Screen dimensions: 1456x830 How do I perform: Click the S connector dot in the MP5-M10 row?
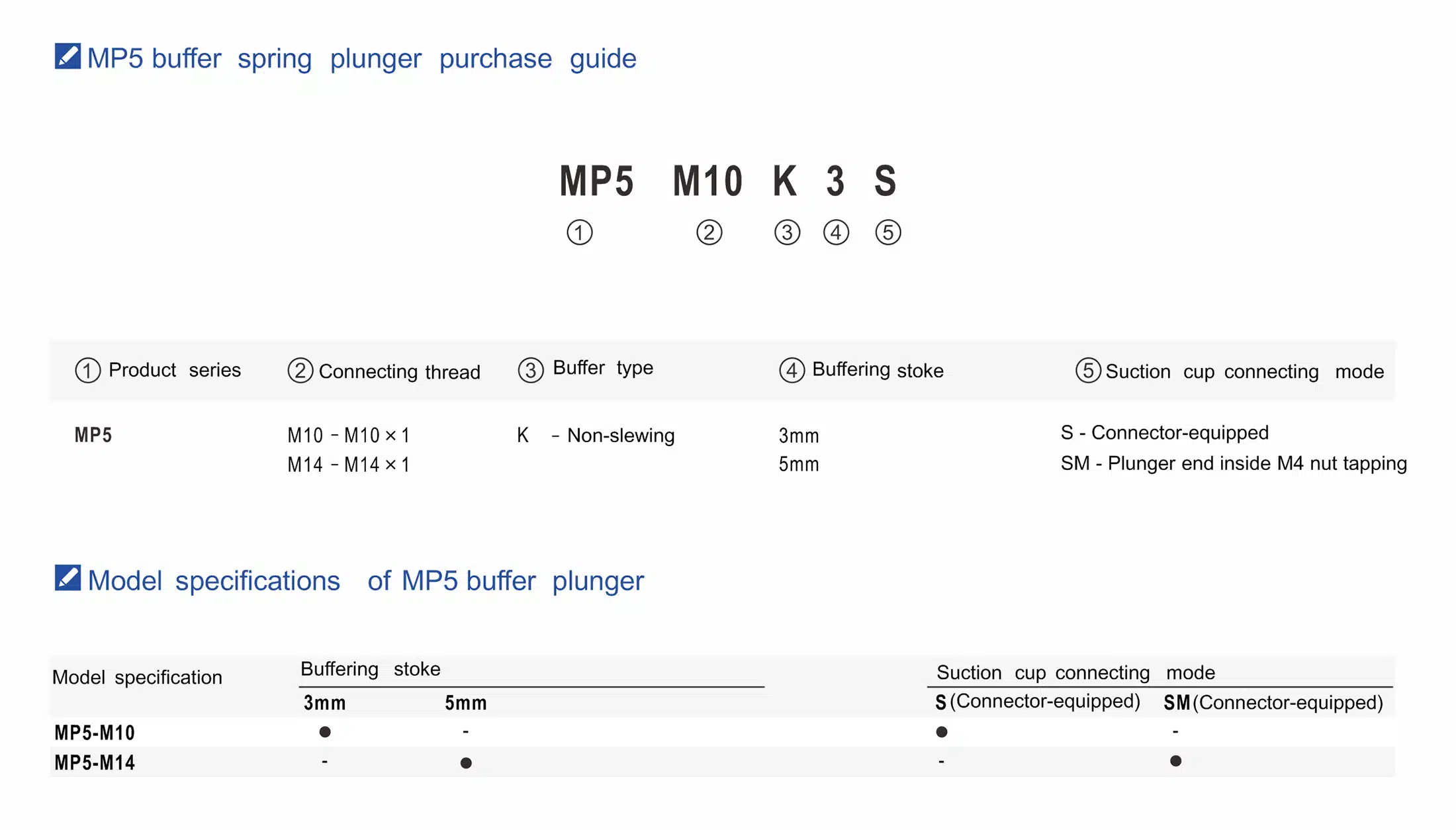point(941,731)
